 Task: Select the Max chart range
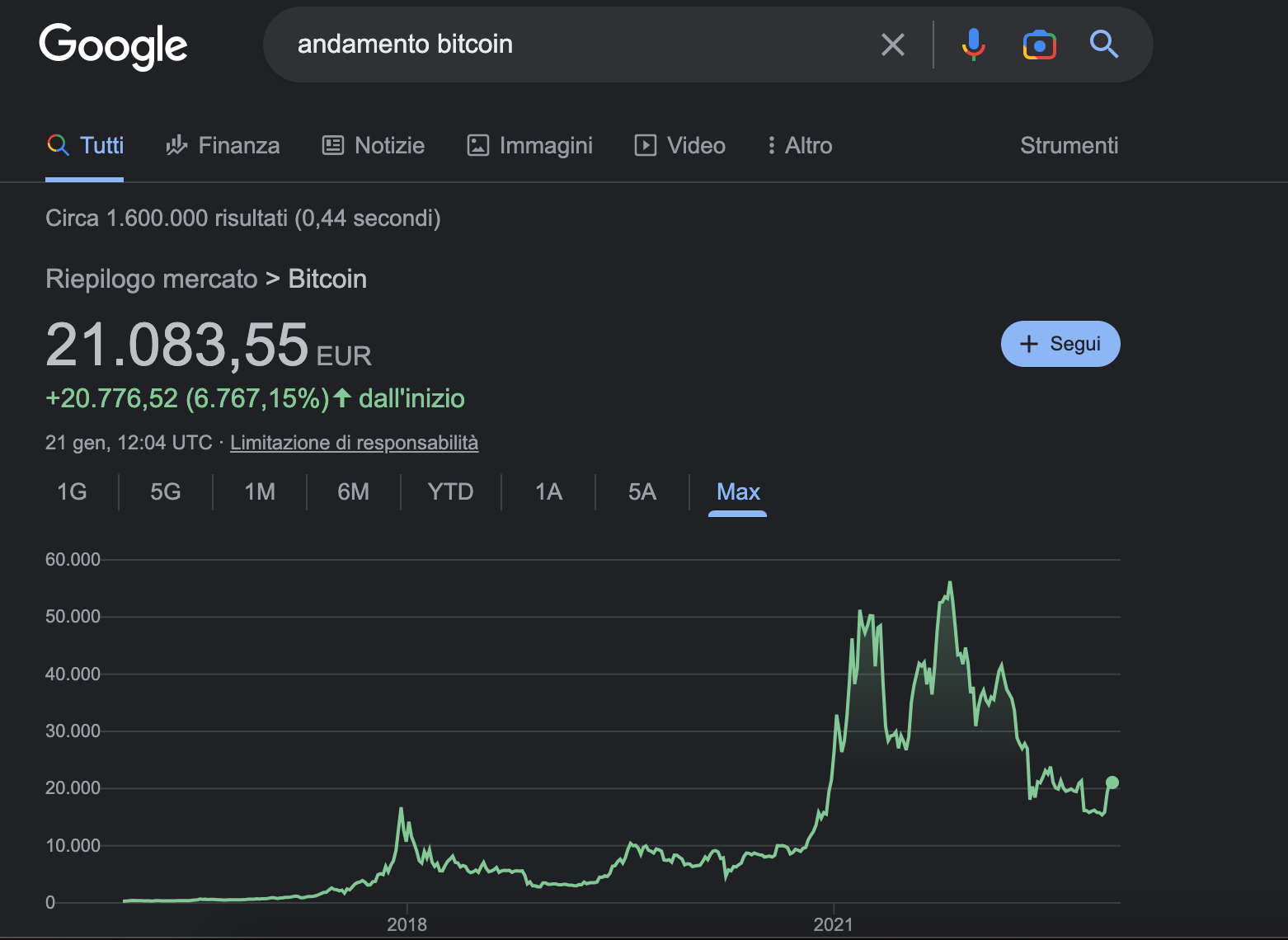[x=738, y=492]
